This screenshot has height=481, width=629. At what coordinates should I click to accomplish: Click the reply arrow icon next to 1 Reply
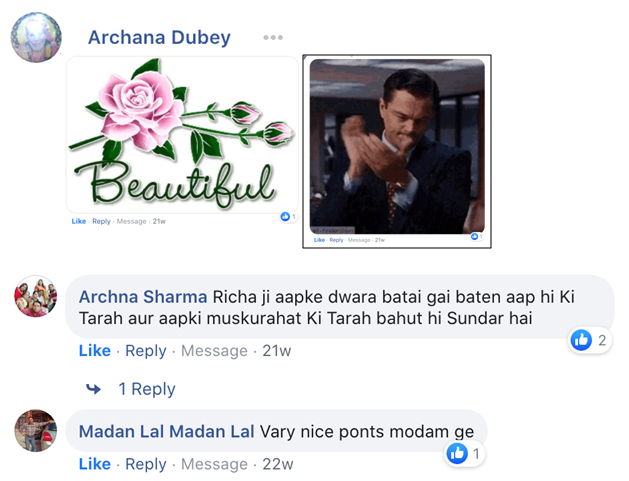(x=93, y=389)
